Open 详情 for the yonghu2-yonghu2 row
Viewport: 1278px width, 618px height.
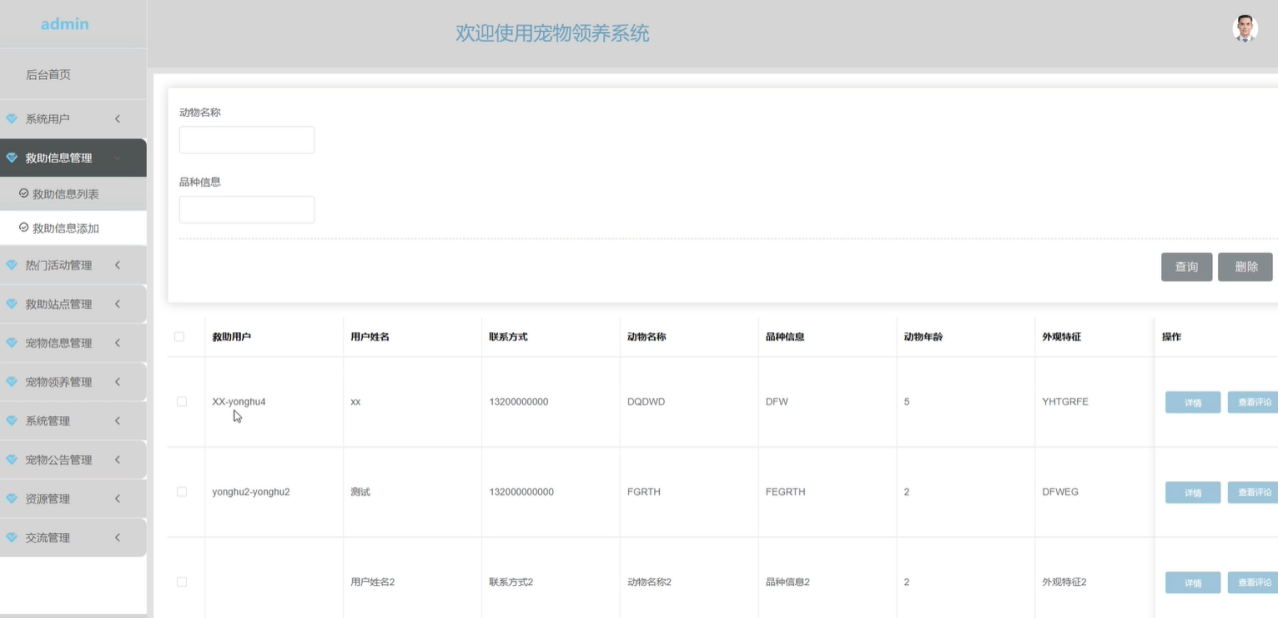point(1193,492)
